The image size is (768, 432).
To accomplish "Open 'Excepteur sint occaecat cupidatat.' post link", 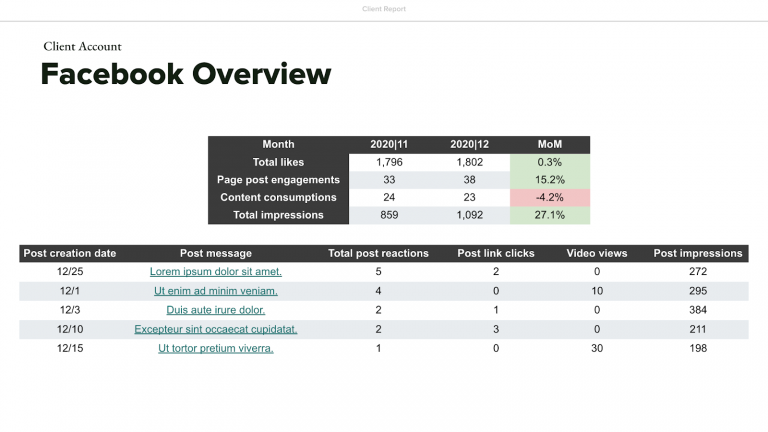I will (215, 329).
